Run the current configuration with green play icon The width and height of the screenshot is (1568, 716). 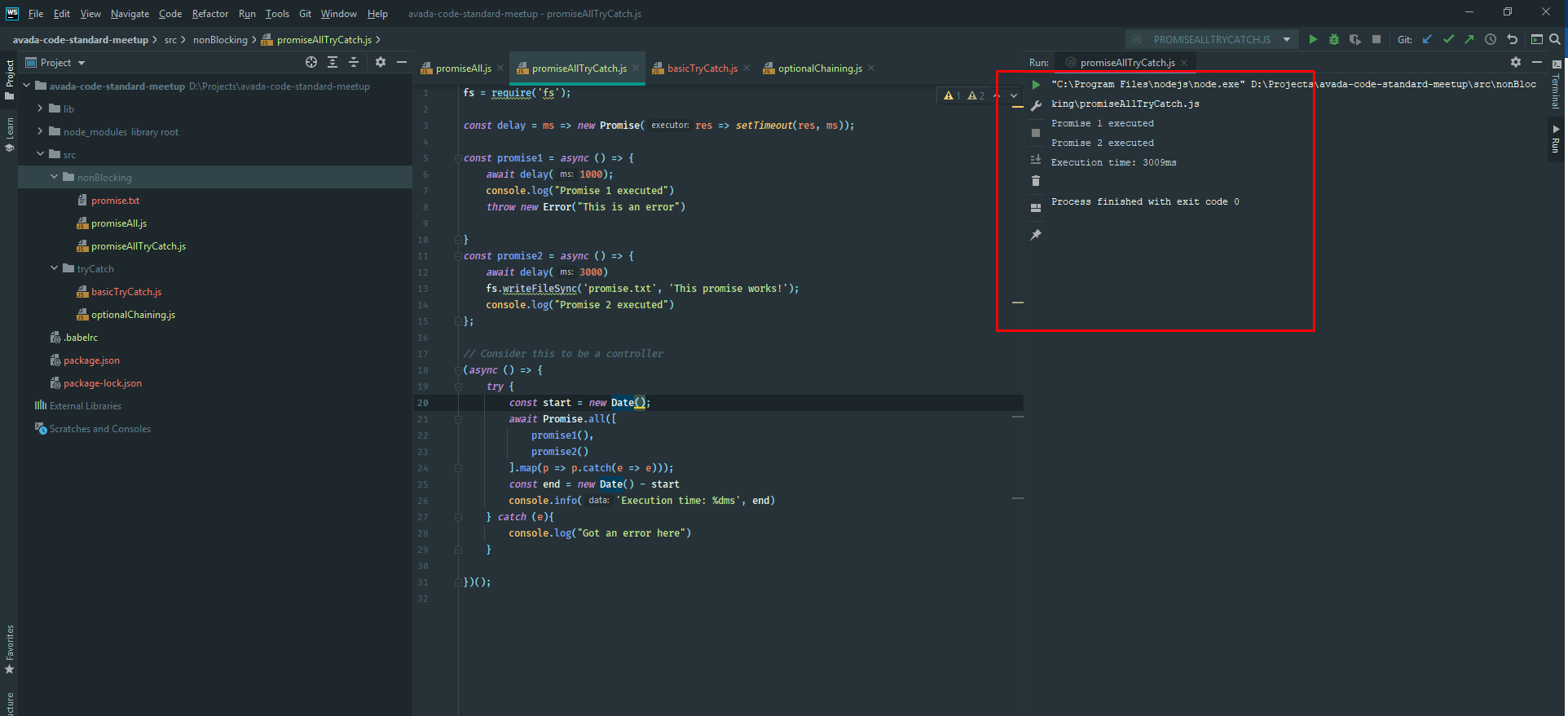[1313, 39]
